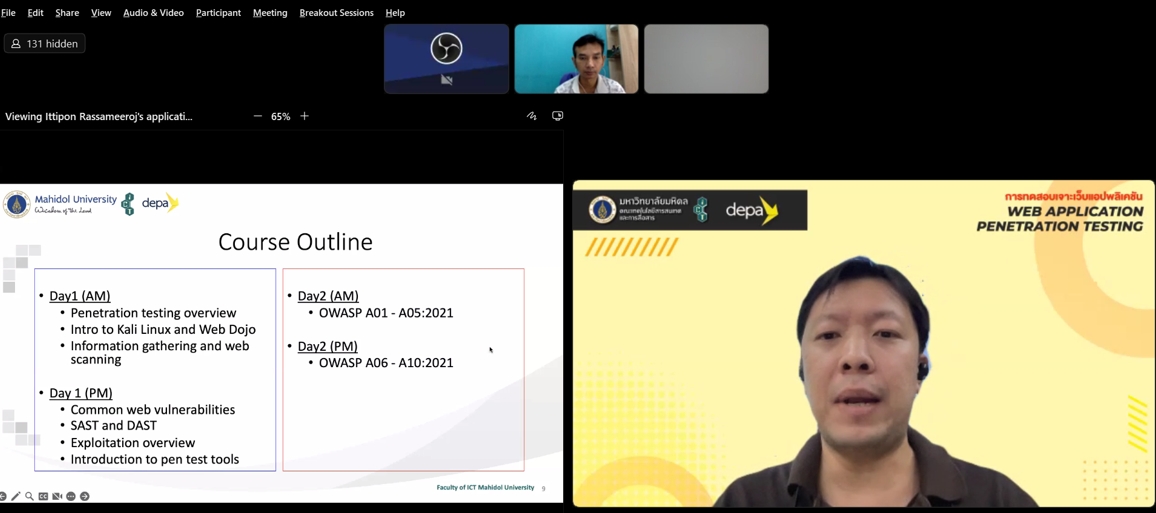Screen dimensions: 1156x513
Task: Open the Breakout Sessions menu
Action: [336, 13]
